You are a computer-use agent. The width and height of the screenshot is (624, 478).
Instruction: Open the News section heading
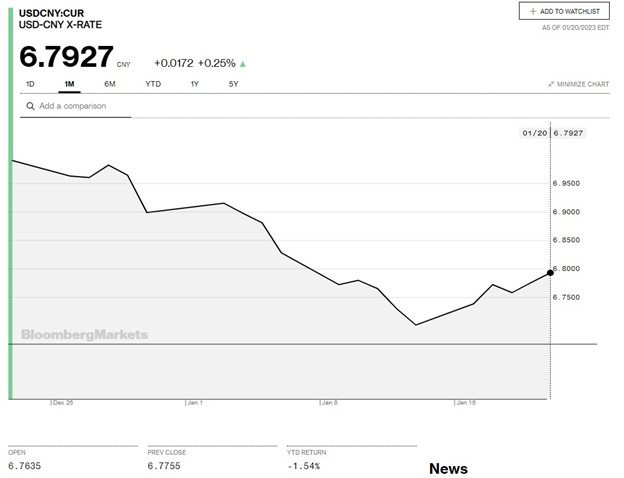448,468
